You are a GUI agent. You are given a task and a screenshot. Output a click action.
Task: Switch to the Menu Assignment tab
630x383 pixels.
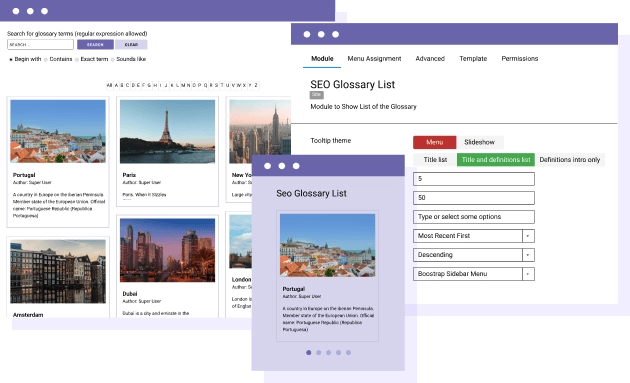(374, 59)
